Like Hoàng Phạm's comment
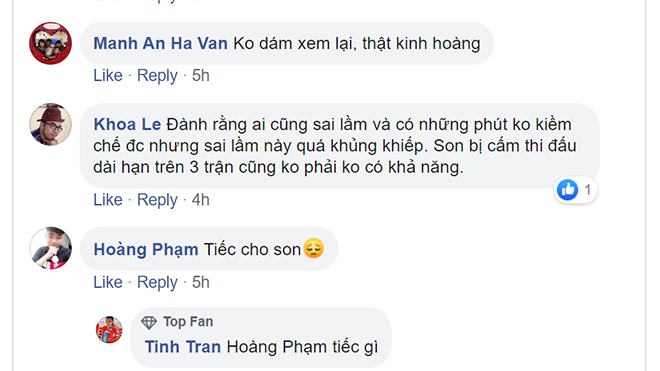660x371 pixels. [108, 282]
